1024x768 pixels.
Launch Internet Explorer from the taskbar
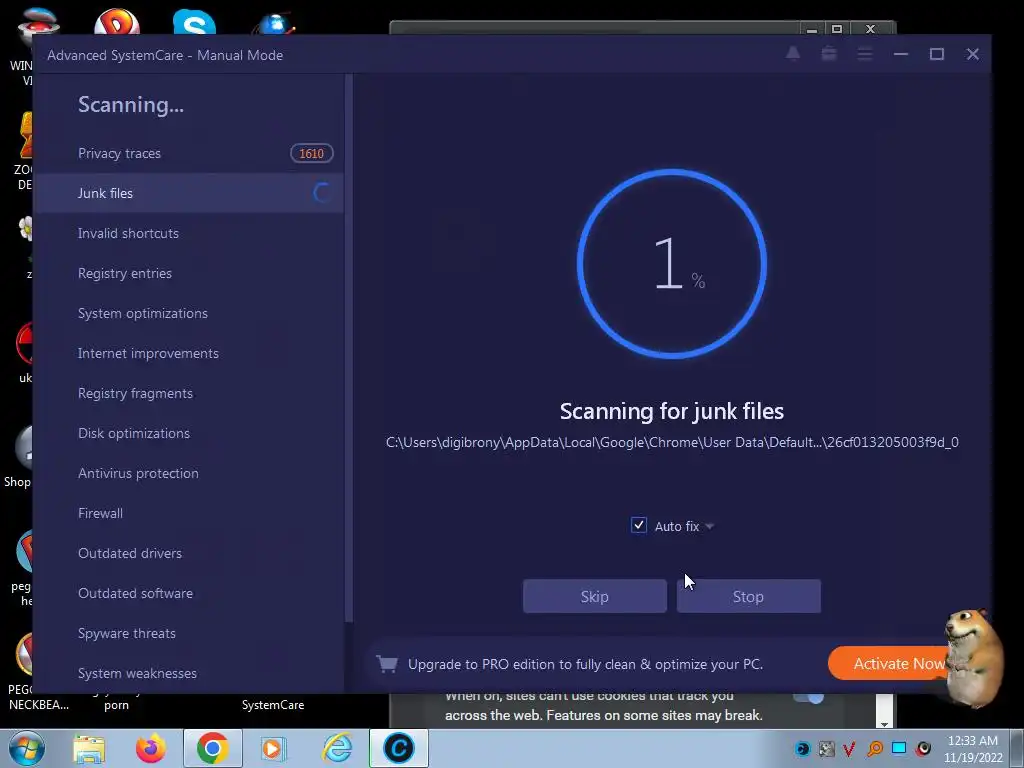coord(338,748)
